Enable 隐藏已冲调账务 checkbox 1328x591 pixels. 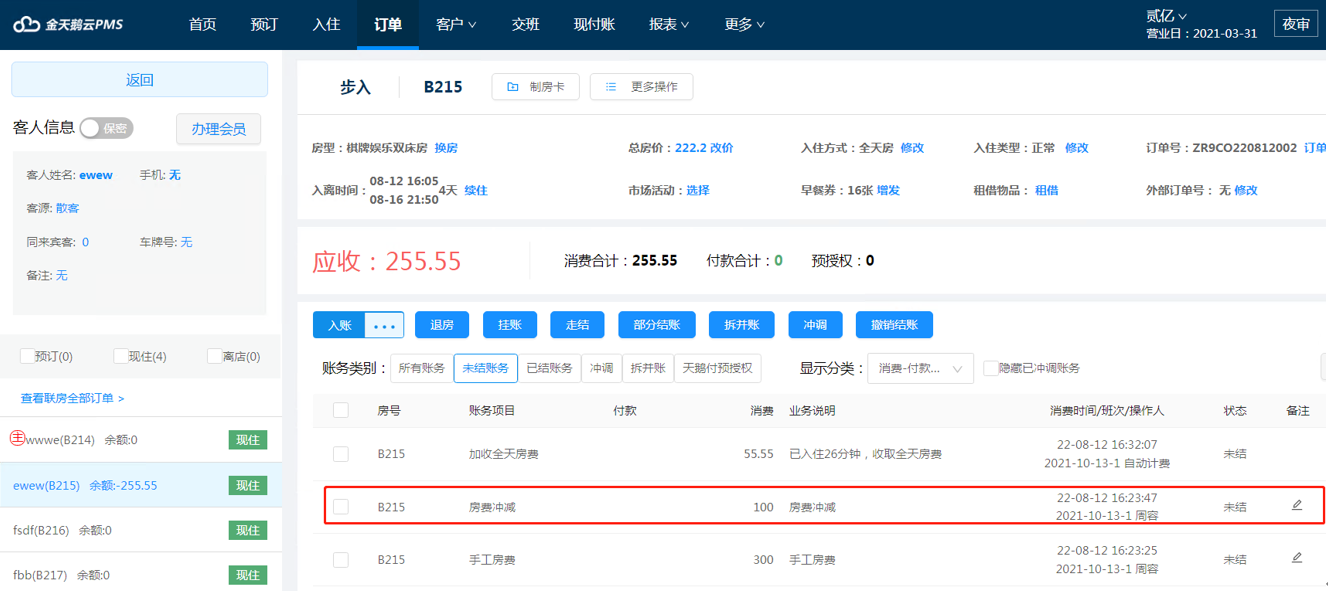pos(990,368)
